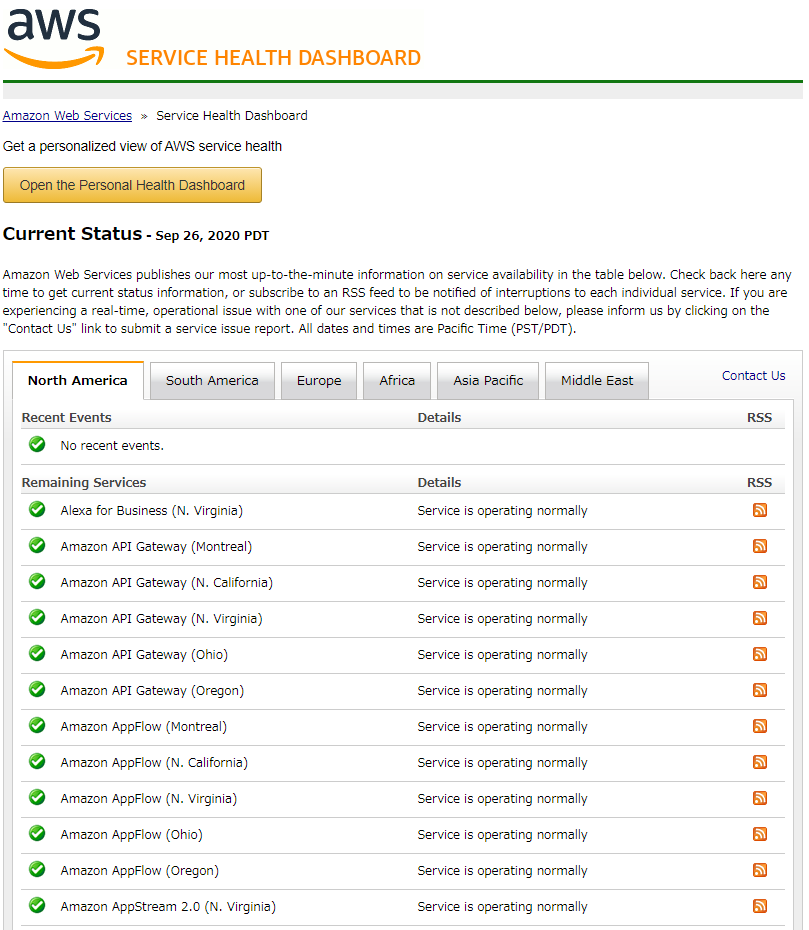Follow the Amazon Web Services breadcrumb link

tap(68, 116)
